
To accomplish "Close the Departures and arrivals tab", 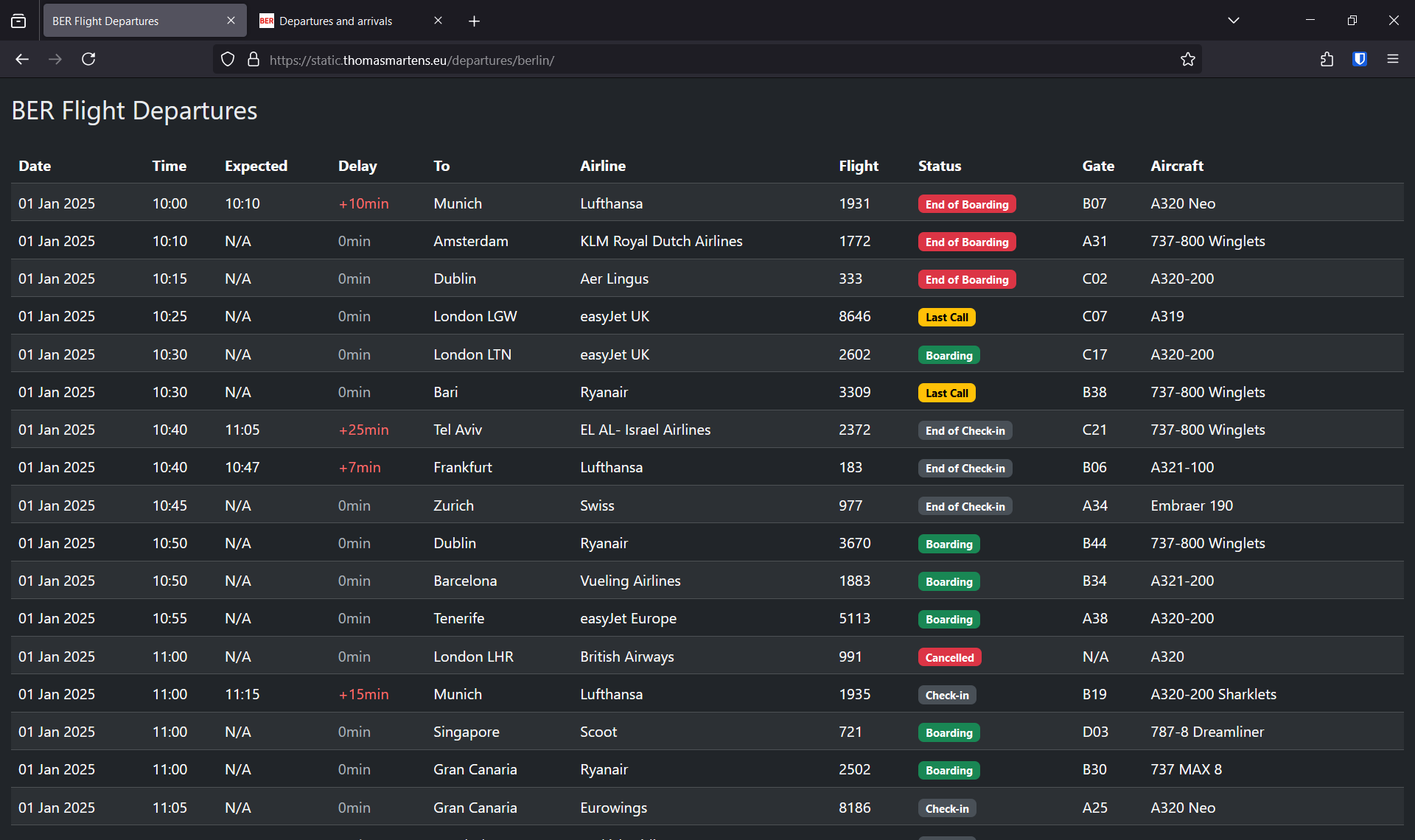I will coord(438,21).
